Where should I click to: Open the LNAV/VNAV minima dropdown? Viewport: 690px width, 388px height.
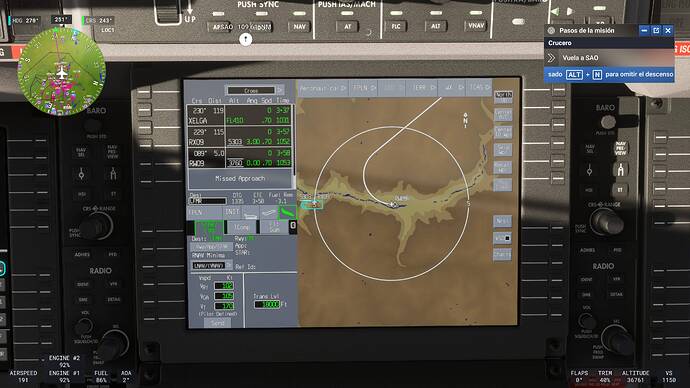pos(212,266)
